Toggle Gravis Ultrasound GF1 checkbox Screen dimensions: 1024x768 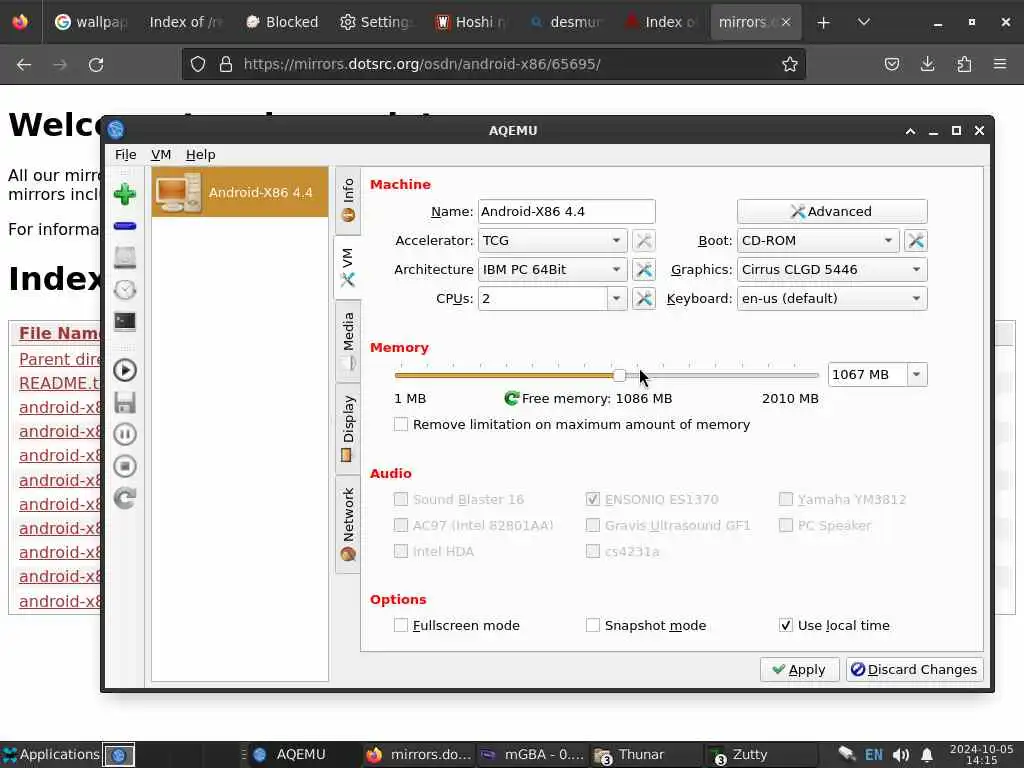(592, 525)
